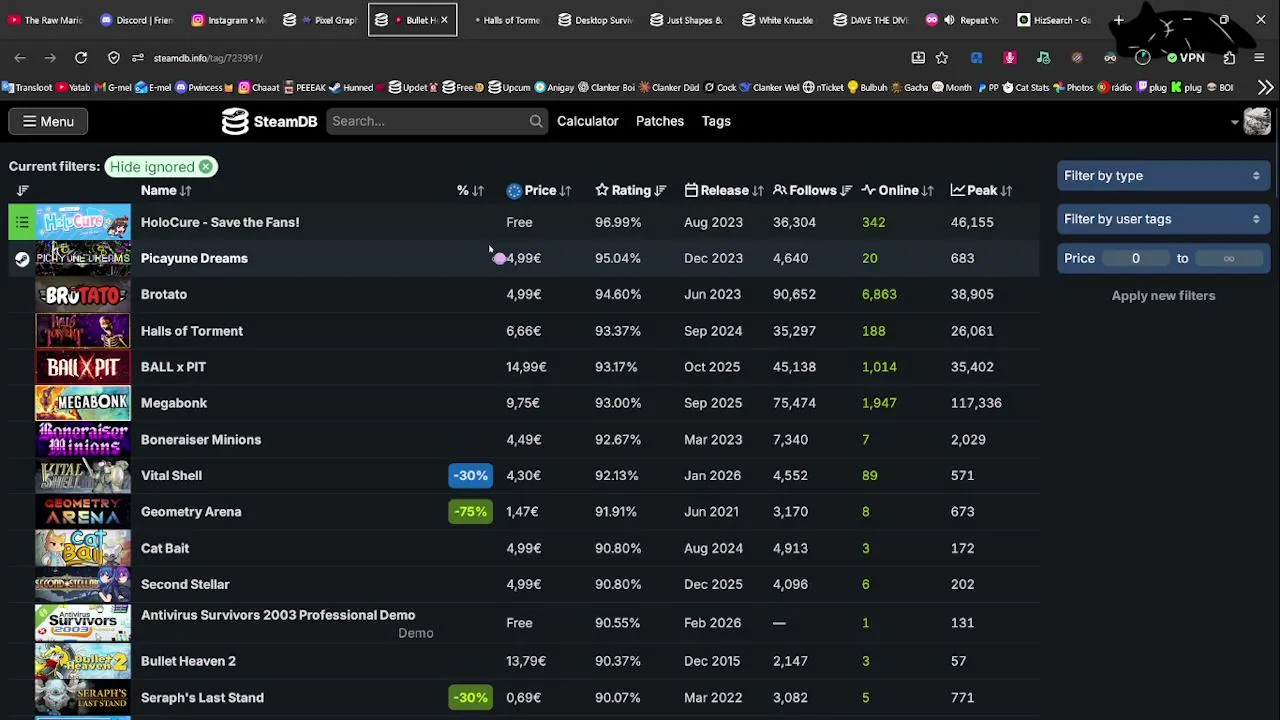Open the Geometry Arena thumbnail
Image resolution: width=1280 pixels, height=720 pixels.
tap(83, 512)
